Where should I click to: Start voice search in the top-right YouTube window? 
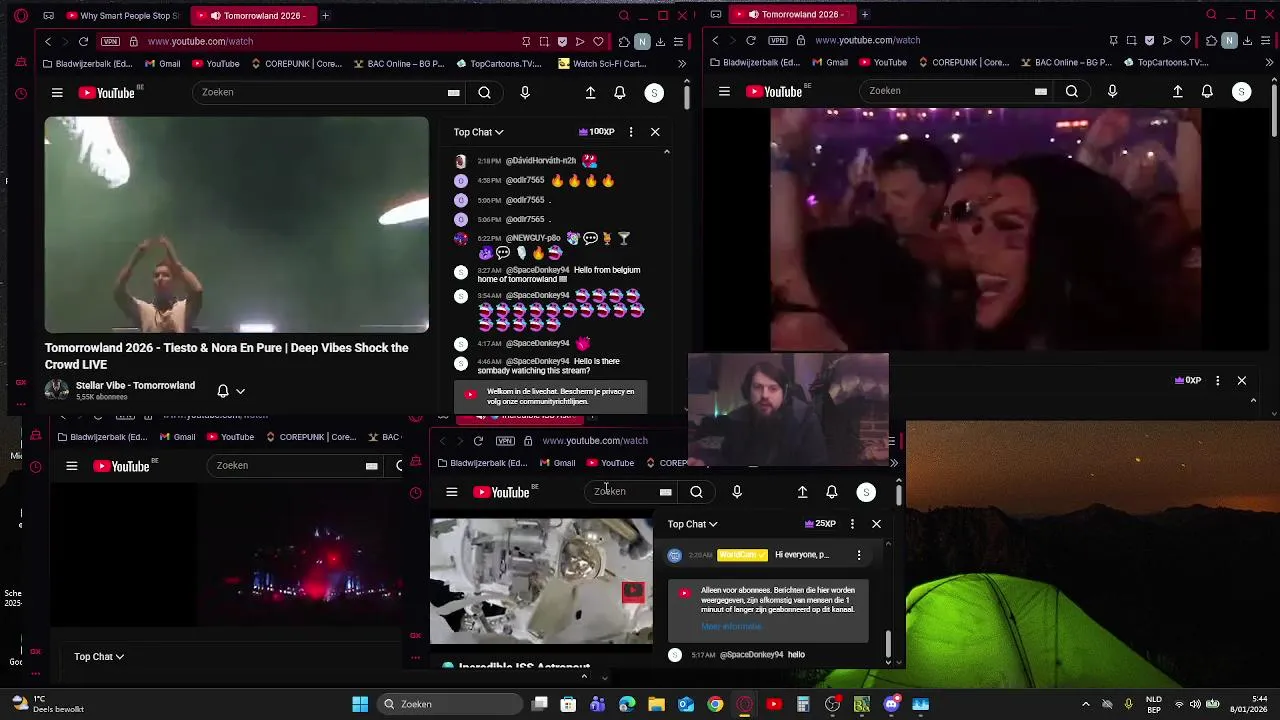[x=1112, y=91]
